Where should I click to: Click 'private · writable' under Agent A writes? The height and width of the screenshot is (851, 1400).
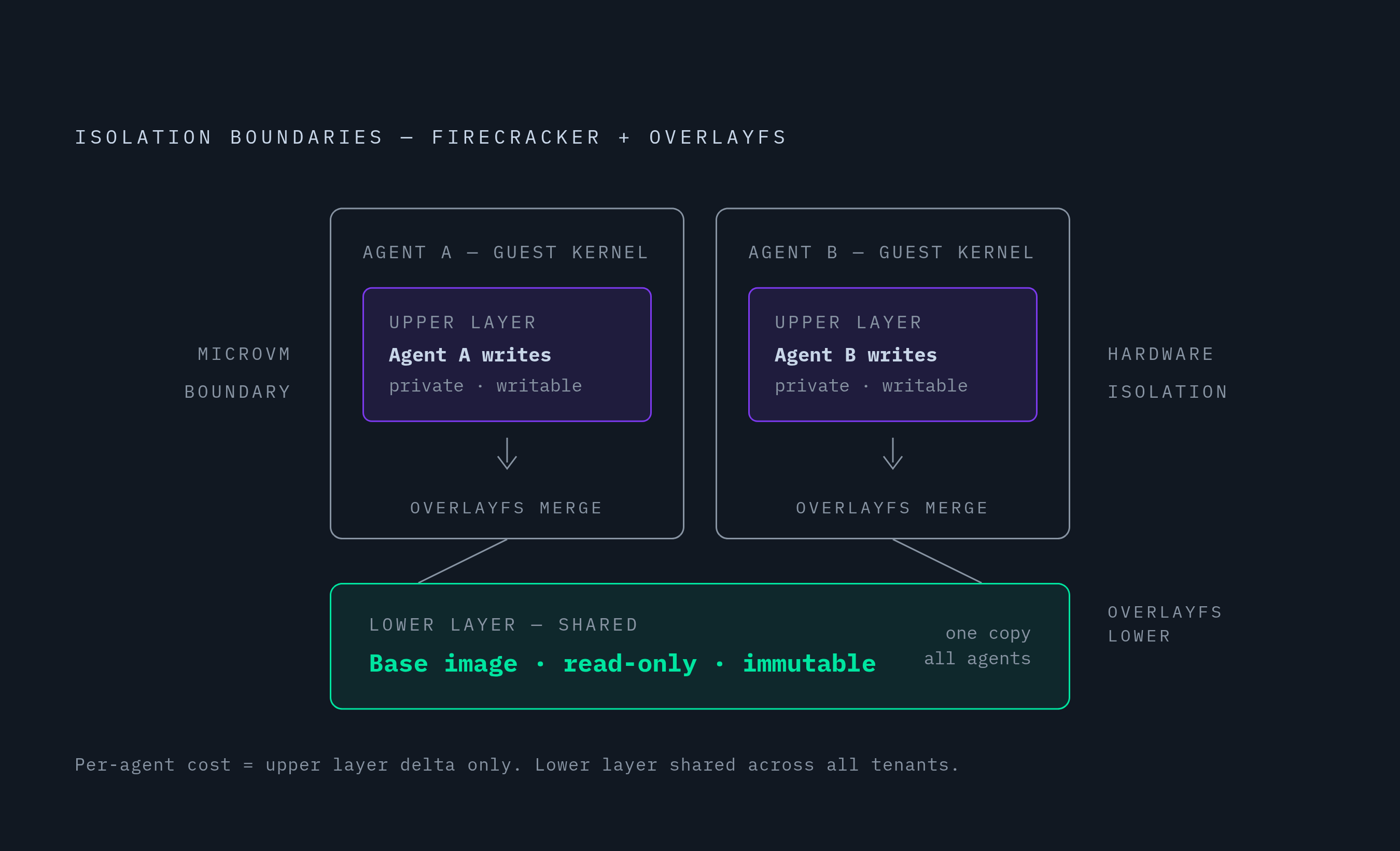coord(485,386)
